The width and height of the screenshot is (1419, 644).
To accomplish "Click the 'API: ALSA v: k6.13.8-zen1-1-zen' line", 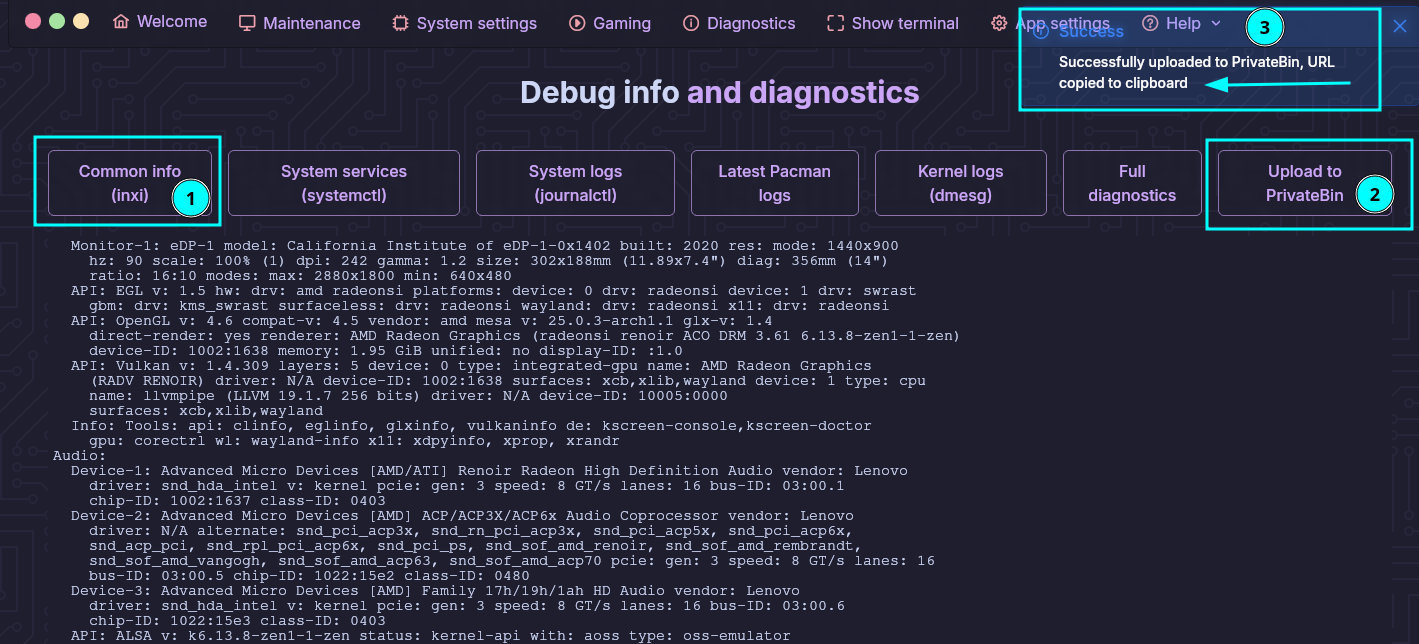I will [430, 636].
